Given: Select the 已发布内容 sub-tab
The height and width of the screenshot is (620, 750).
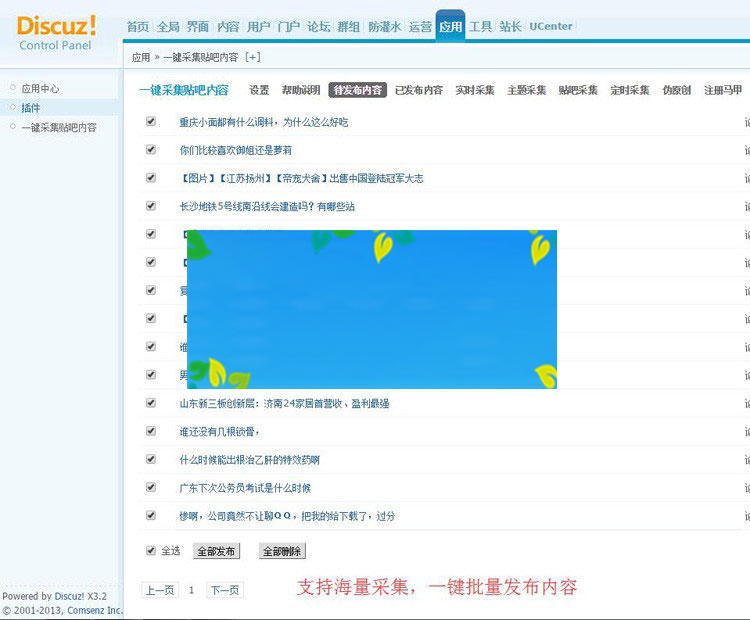Looking at the screenshot, I should point(418,90).
